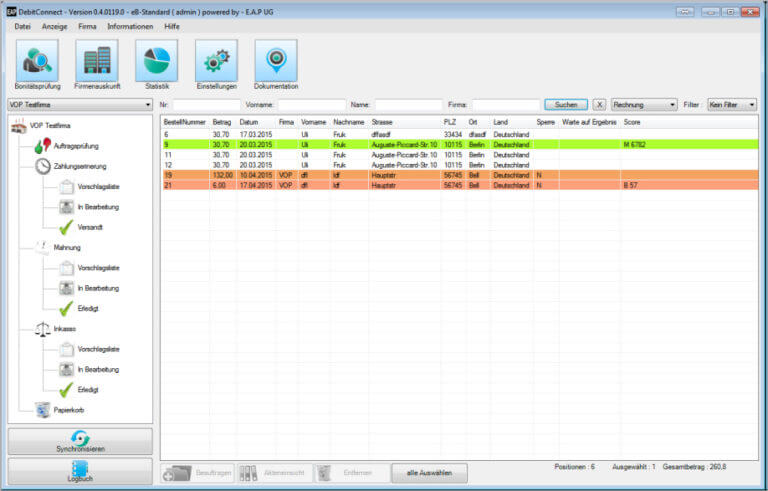Viewport: 768px width, 491px height.
Task: Open the Logbuch panel
Action: pyautogui.click(x=80, y=471)
